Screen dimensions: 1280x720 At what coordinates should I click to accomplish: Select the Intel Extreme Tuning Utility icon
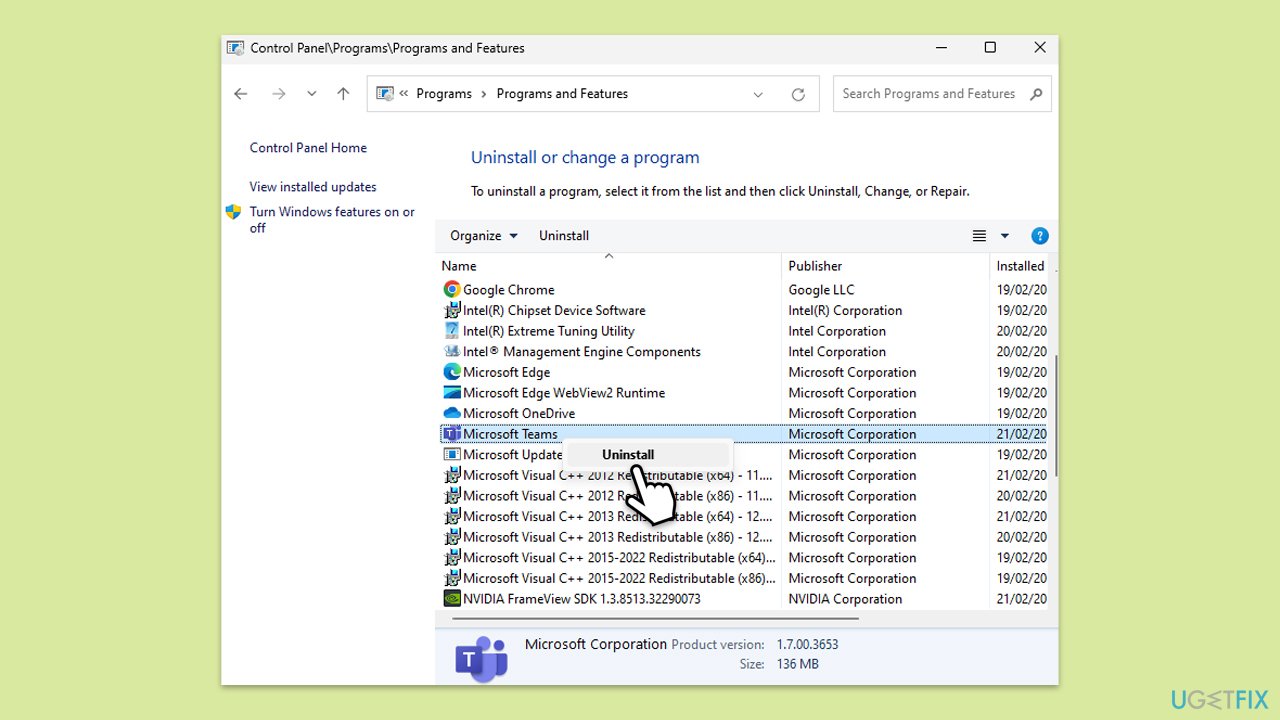coord(452,331)
